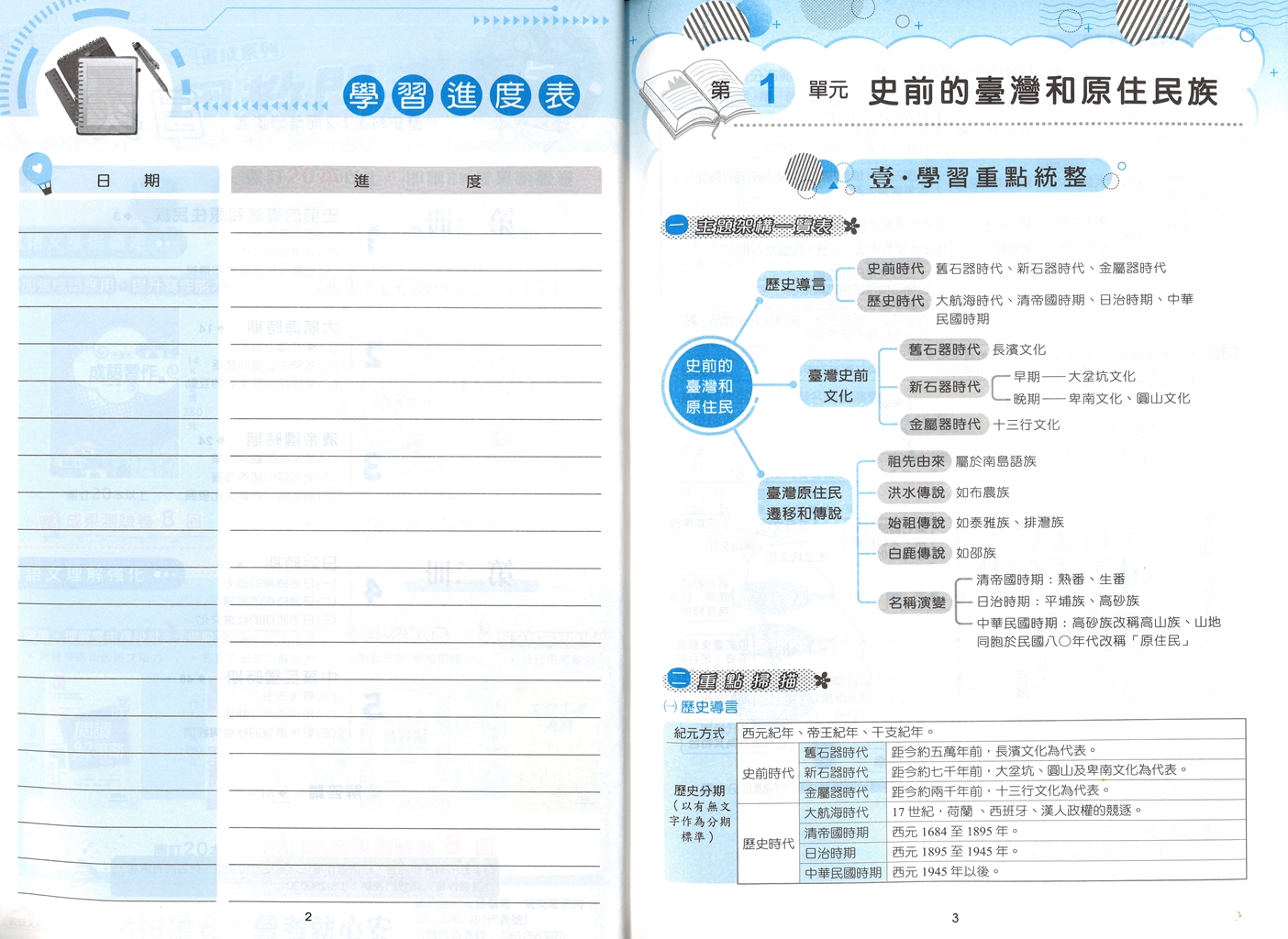This screenshot has height=939, width=1288.
Task: Click page number 2 at the bottom
Action: pos(308,916)
